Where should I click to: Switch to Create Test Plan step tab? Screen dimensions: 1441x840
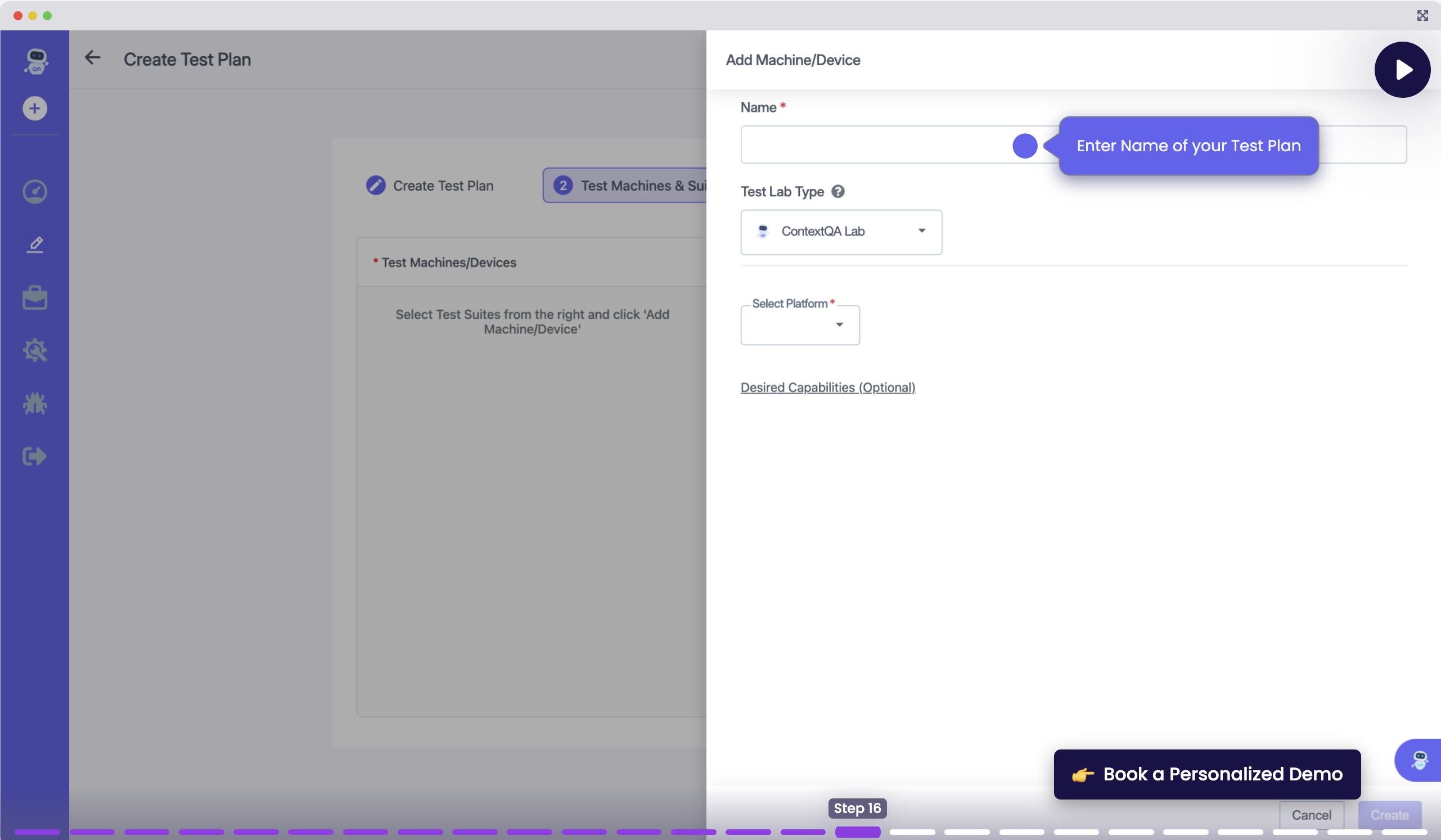click(430, 186)
